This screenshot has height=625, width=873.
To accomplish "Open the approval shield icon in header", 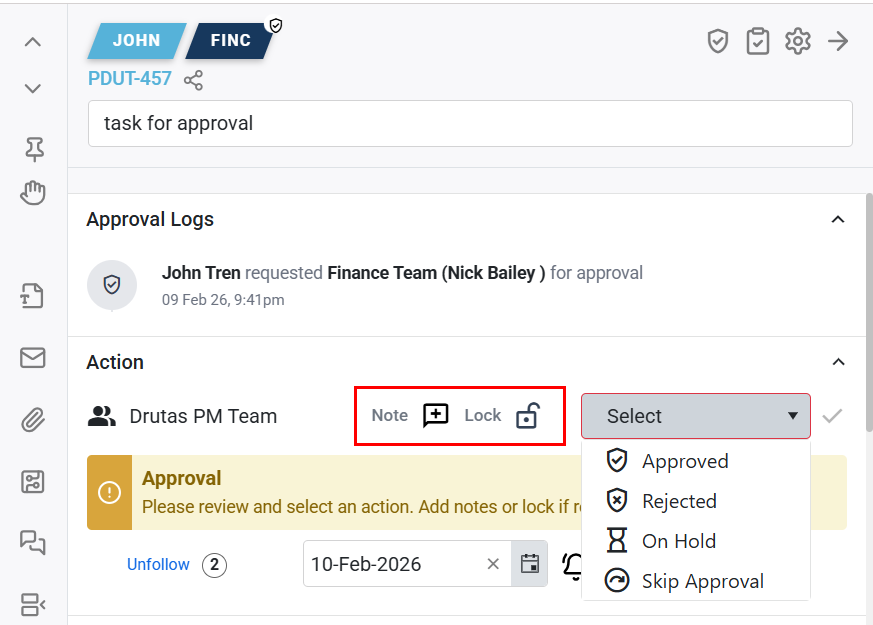I will tap(717, 41).
